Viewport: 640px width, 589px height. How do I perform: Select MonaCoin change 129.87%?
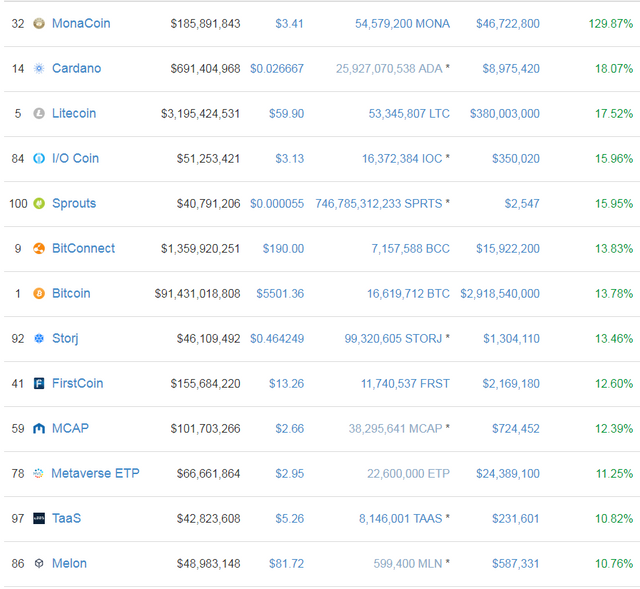pos(611,24)
